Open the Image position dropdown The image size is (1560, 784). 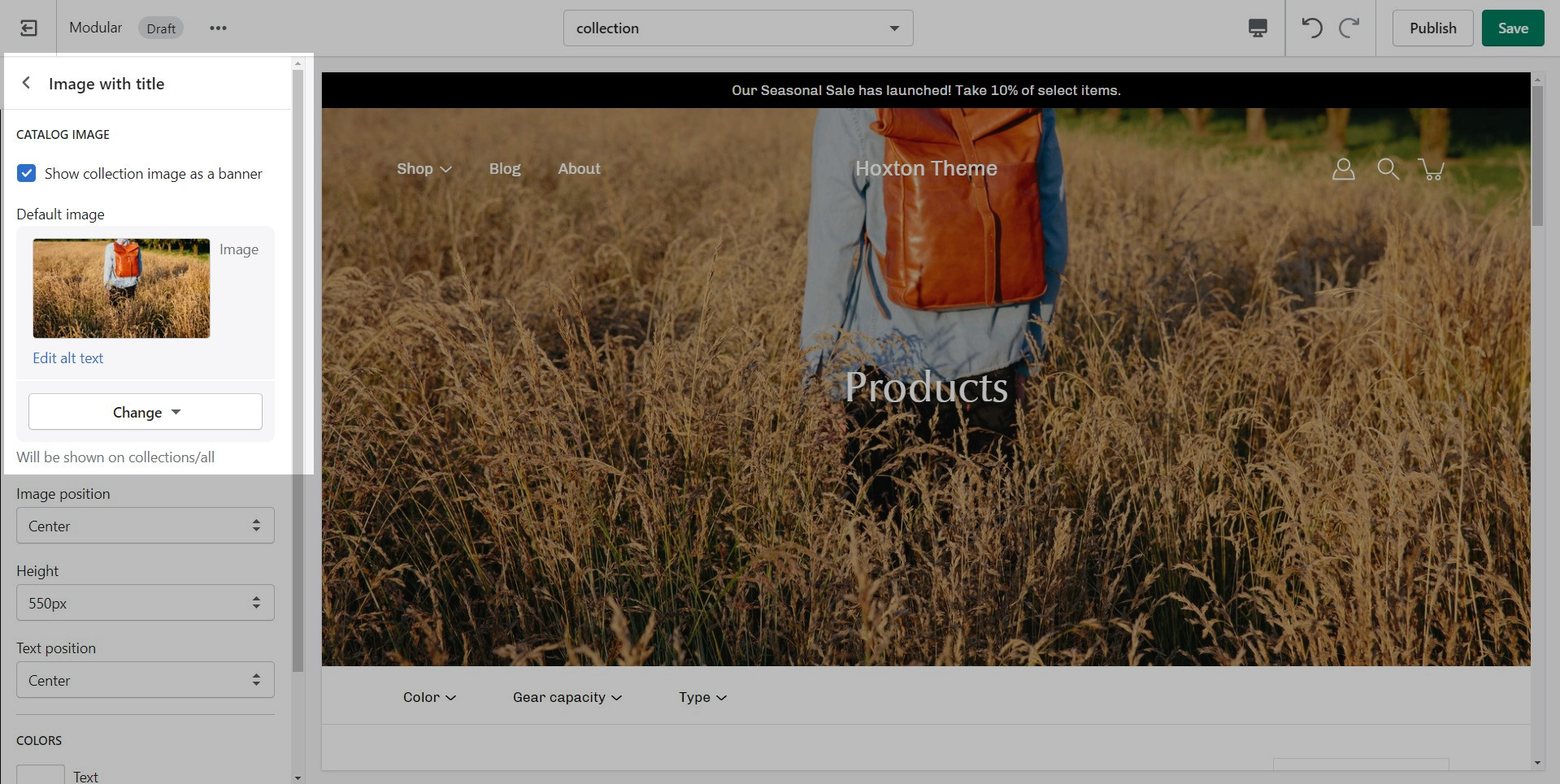146,526
